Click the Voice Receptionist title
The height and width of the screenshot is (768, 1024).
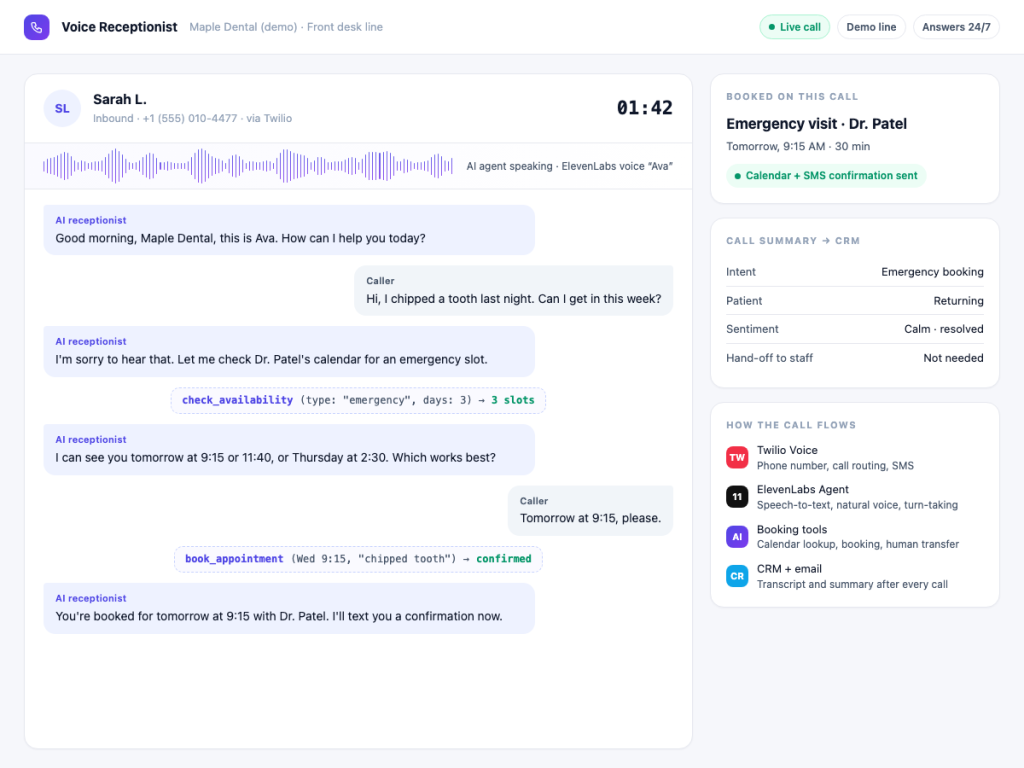pyautogui.click(x=120, y=27)
